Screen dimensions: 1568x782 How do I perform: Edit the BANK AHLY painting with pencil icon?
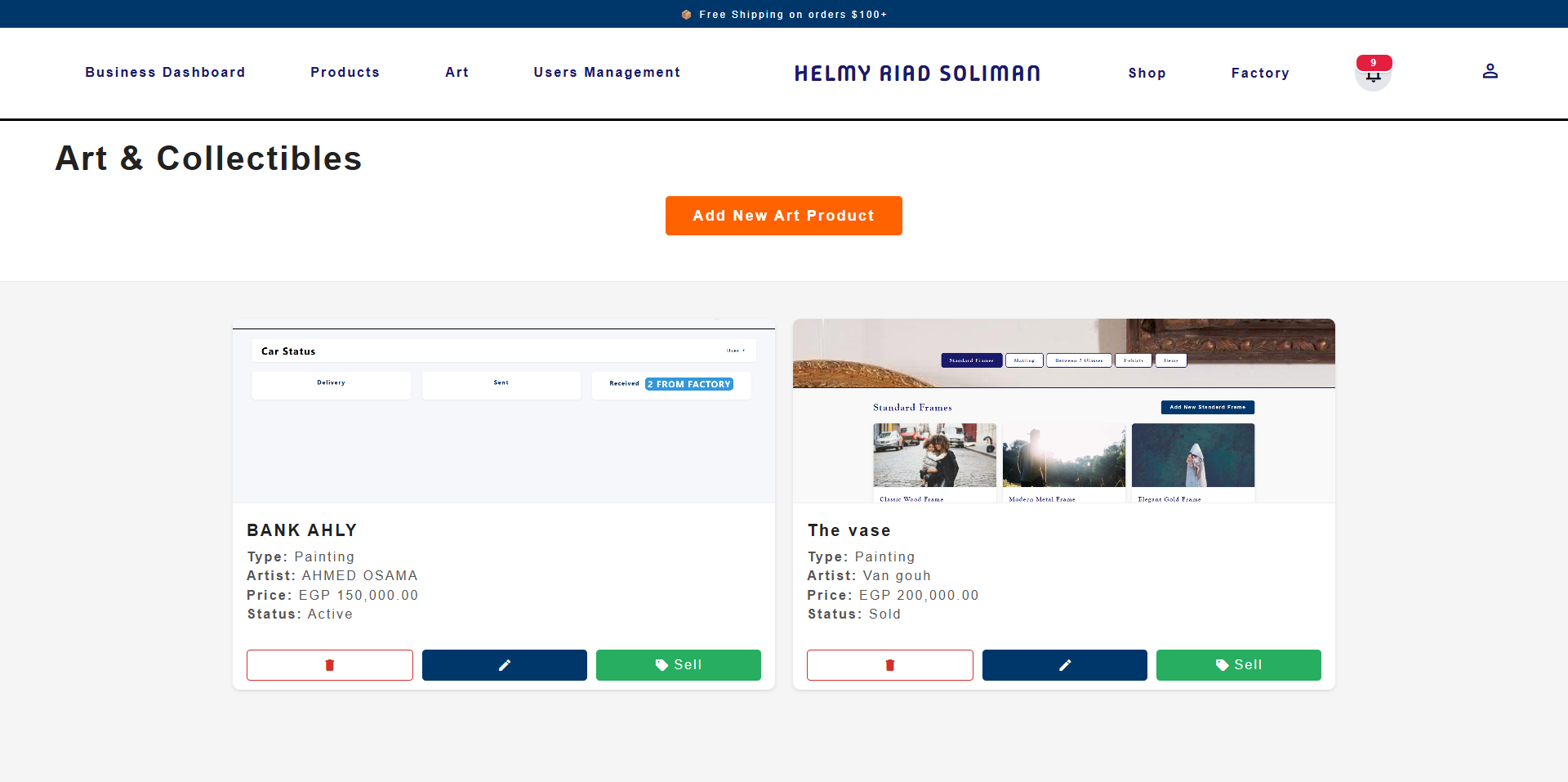pyautogui.click(x=505, y=665)
